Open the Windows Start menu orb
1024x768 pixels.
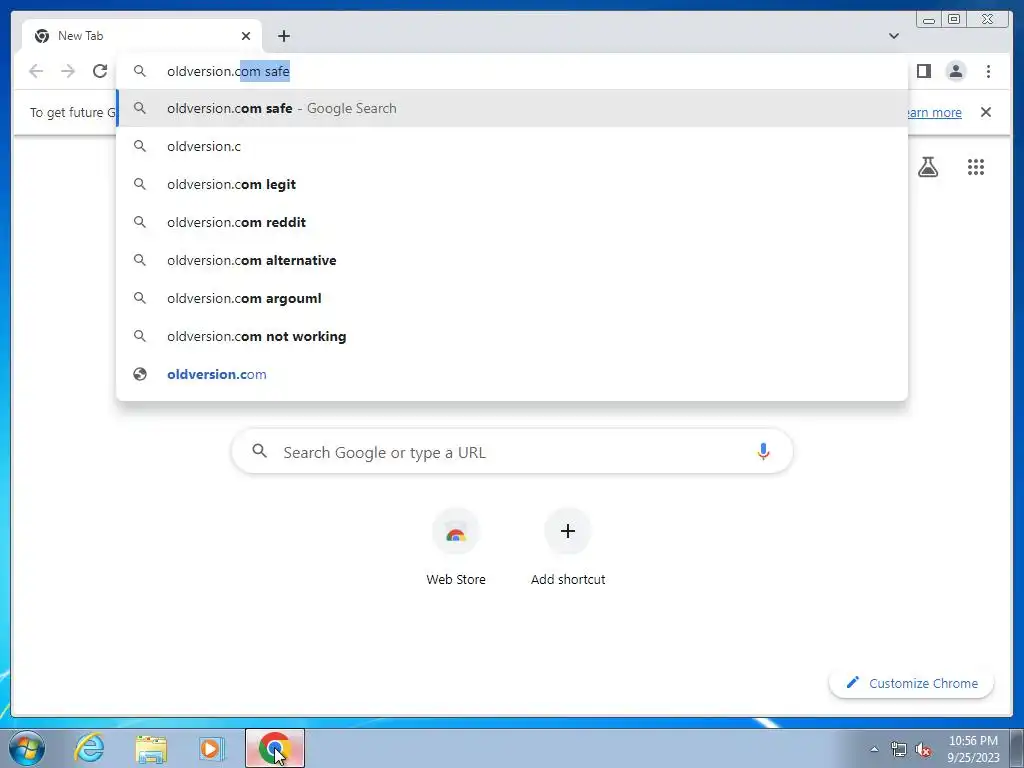point(27,748)
